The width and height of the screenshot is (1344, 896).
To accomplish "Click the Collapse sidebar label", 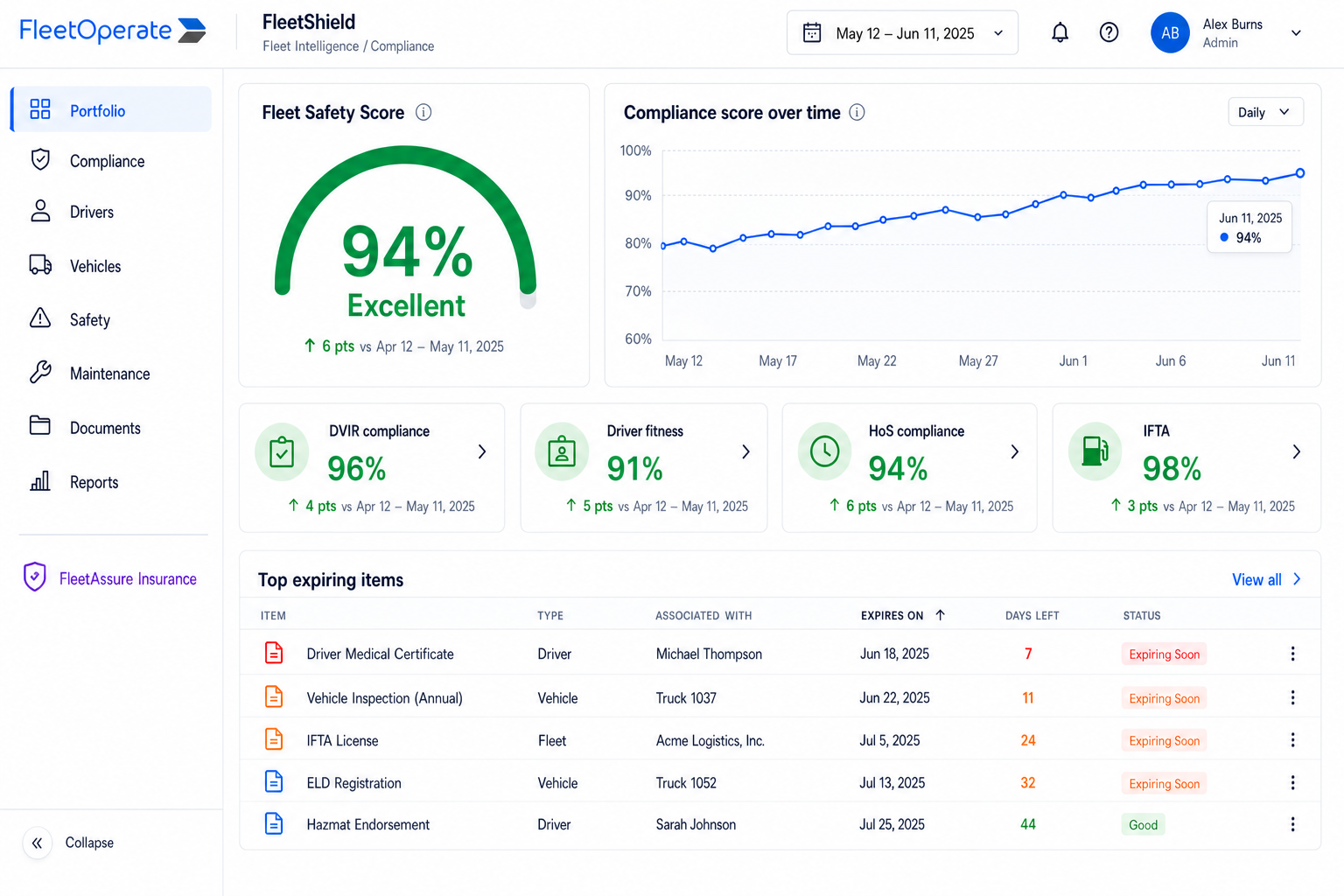I will pos(89,843).
